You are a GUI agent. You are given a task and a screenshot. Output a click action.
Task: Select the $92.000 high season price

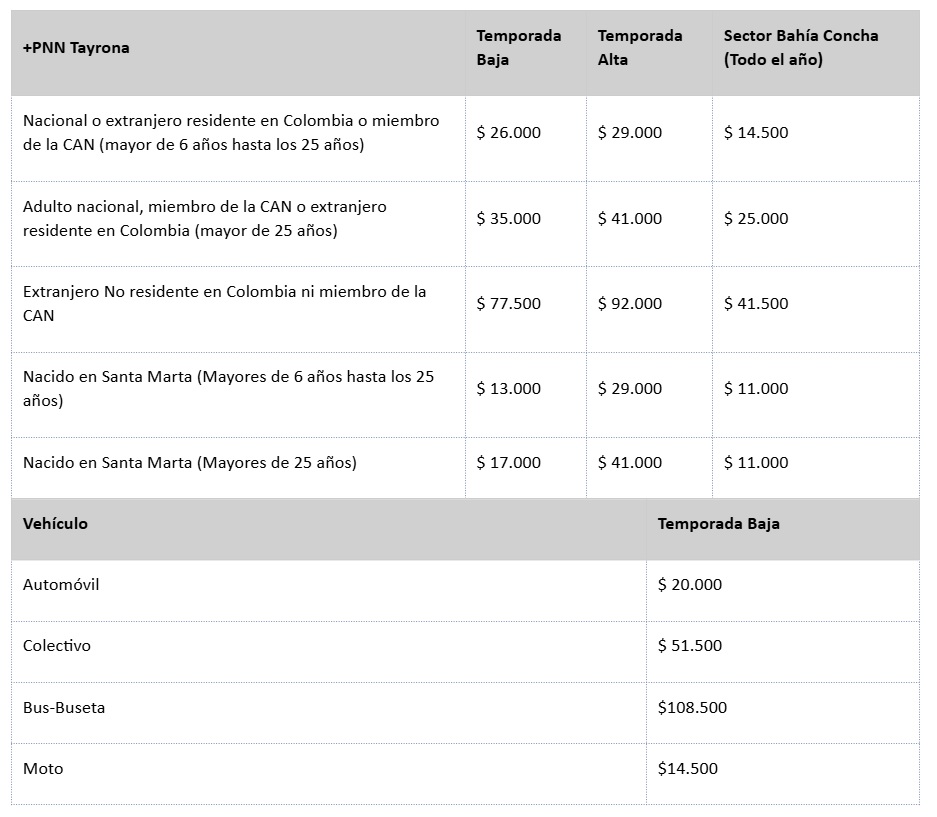tap(630, 304)
